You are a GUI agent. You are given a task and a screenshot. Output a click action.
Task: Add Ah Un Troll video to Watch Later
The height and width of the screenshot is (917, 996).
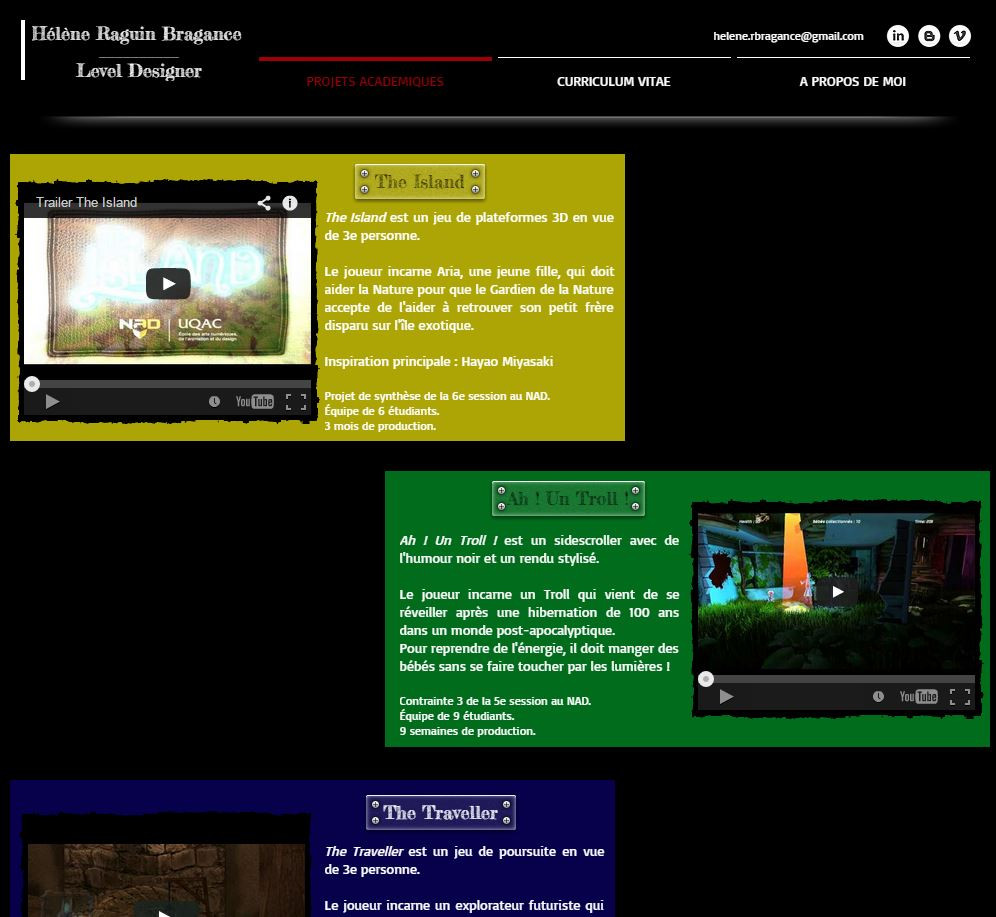click(879, 695)
